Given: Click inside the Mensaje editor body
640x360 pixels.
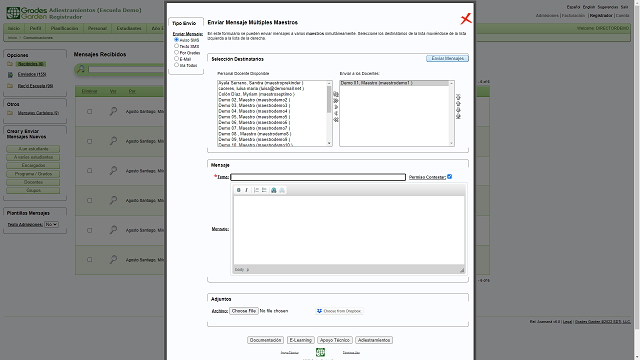Looking at the screenshot, I should pyautogui.click(x=349, y=230).
